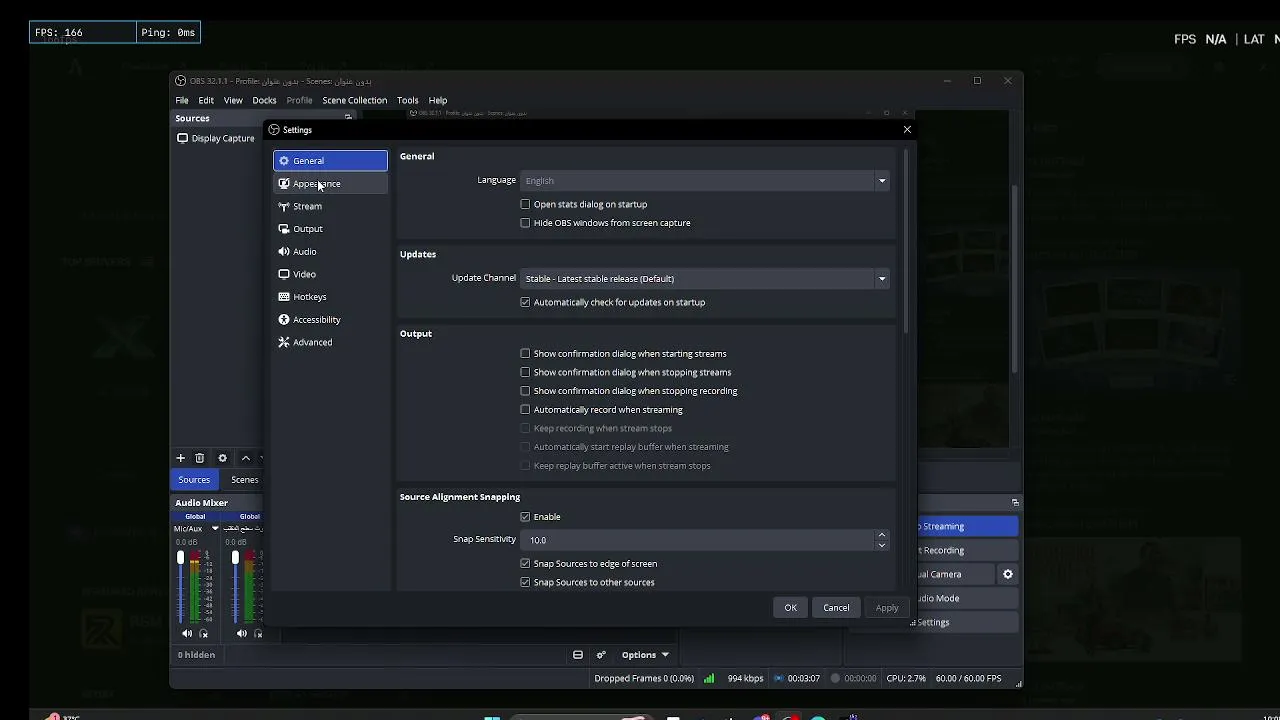
Task: Click the OBS logo in title bar
Action: [x=180, y=81]
